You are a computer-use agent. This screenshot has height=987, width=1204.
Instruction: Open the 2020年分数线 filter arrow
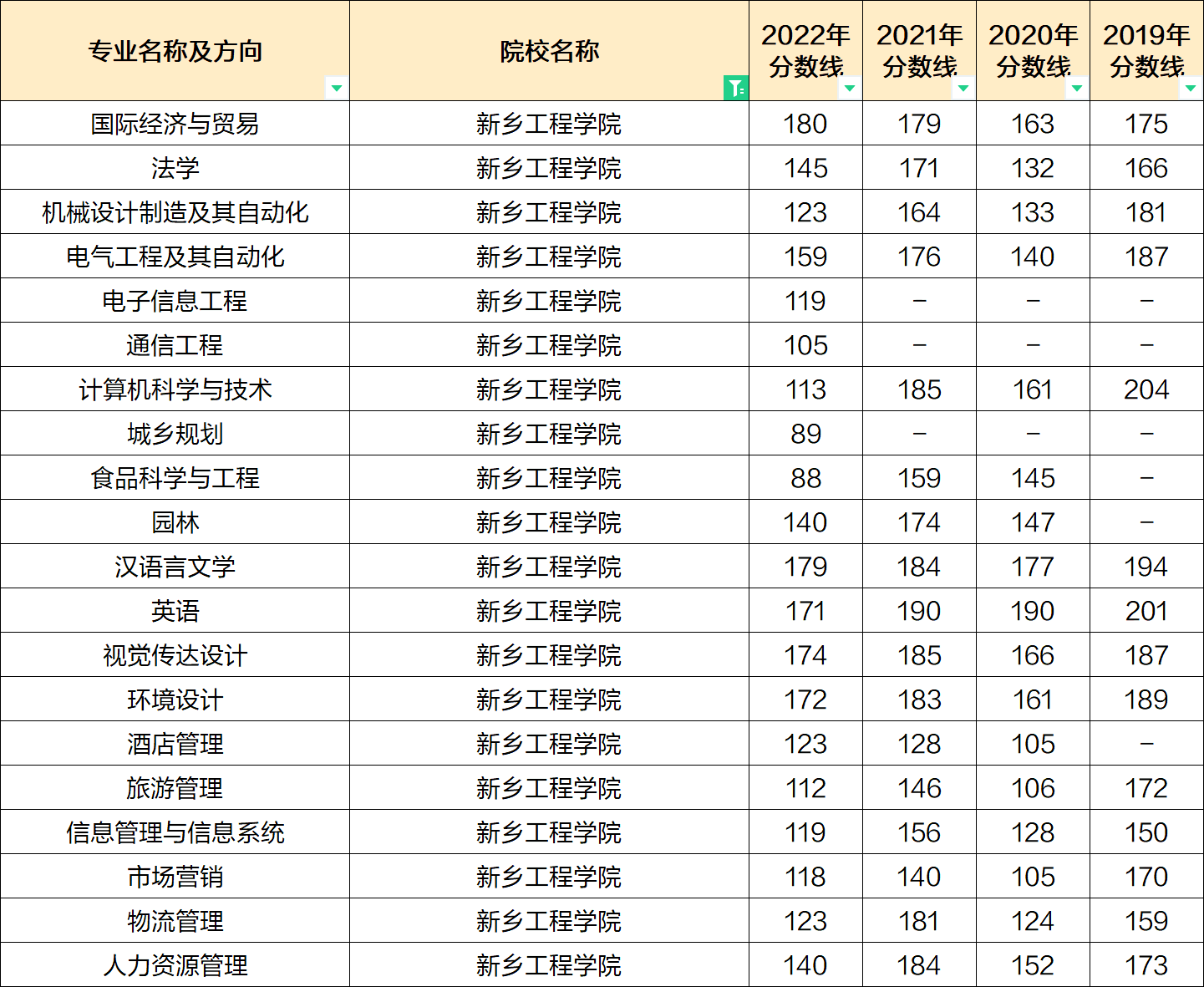1077,88
